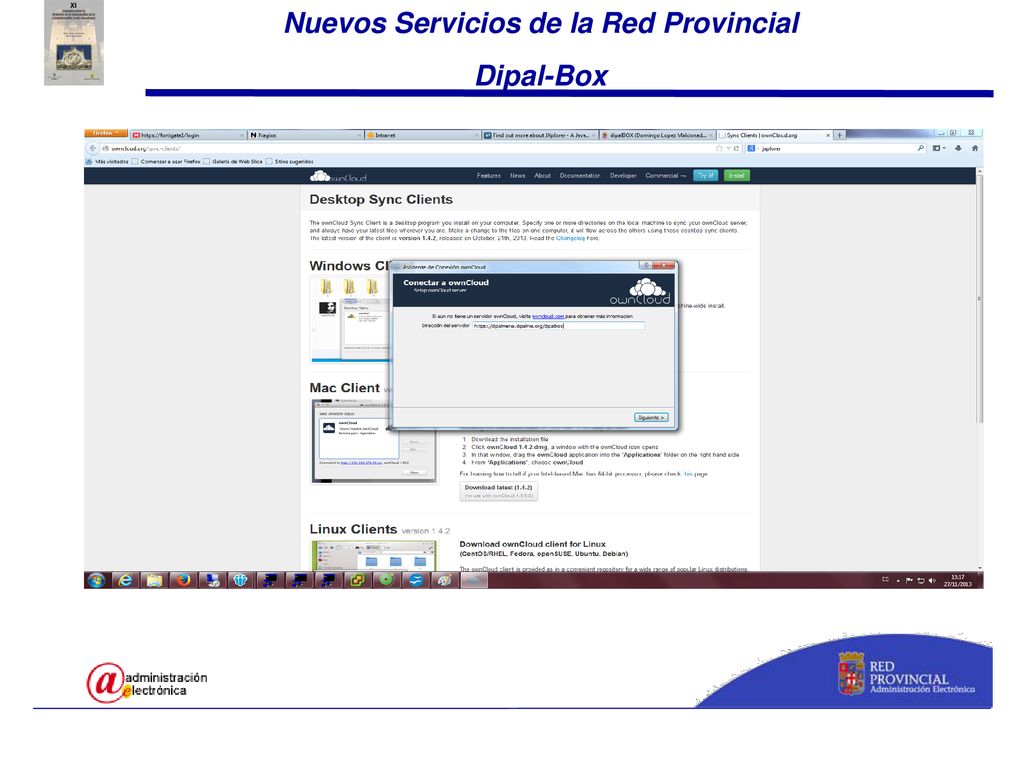Open Windows Explorer folder from the taskbar

pyautogui.click(x=153, y=581)
